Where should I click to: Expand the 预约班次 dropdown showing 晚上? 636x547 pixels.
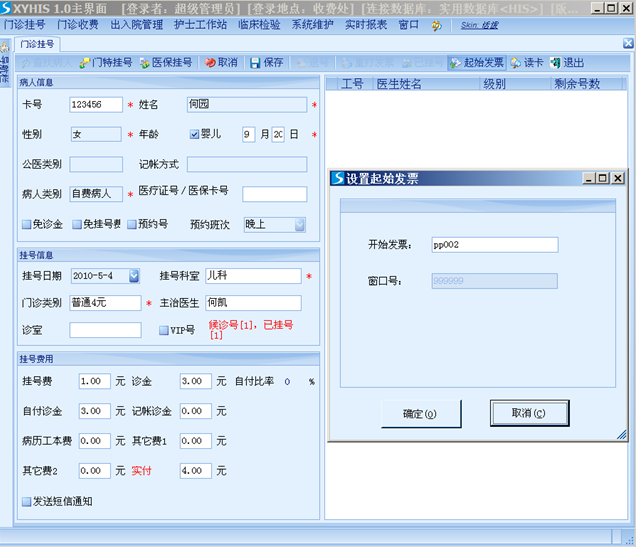click(299, 225)
